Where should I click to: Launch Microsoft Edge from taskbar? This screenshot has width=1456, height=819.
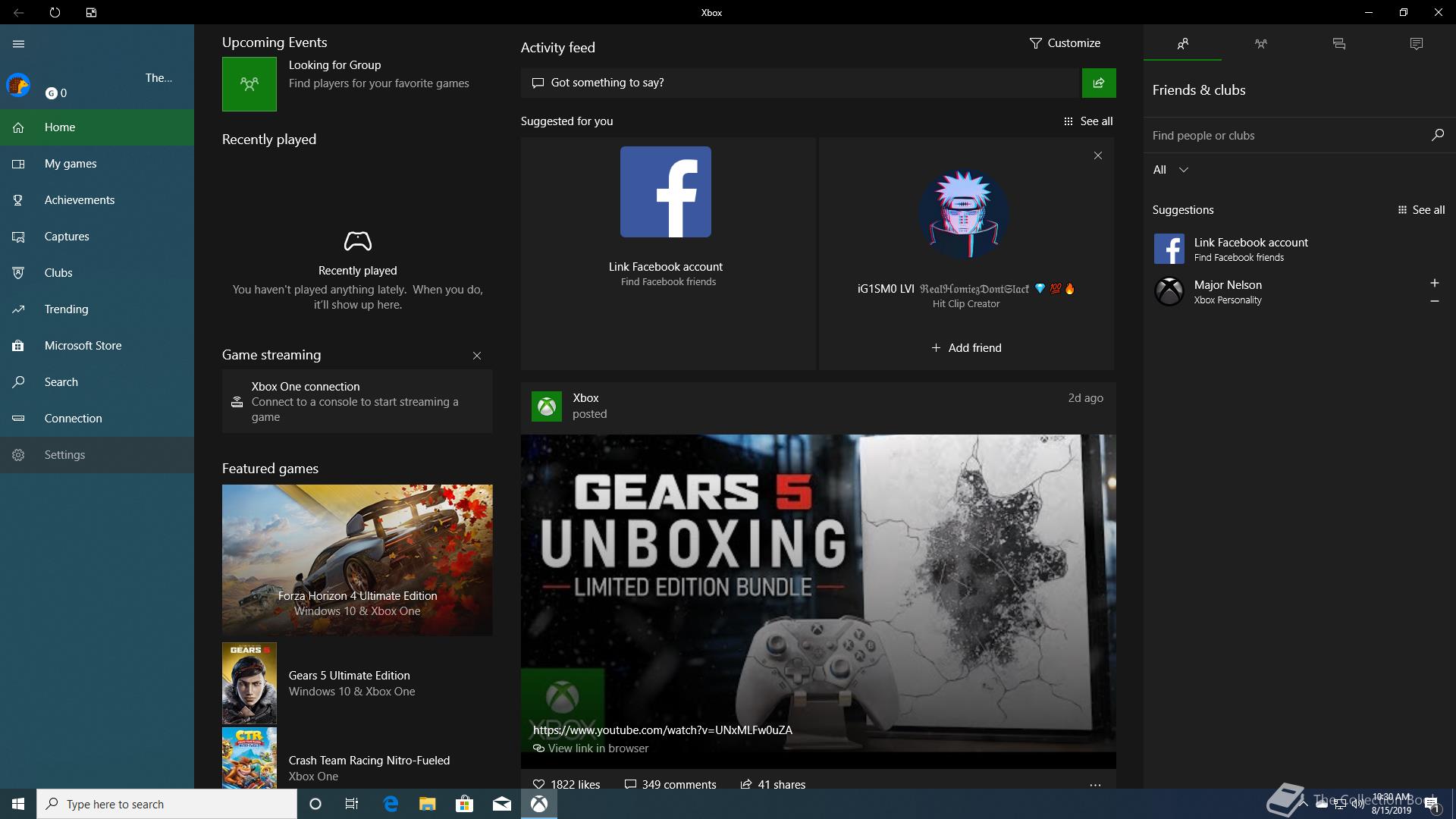[391, 804]
